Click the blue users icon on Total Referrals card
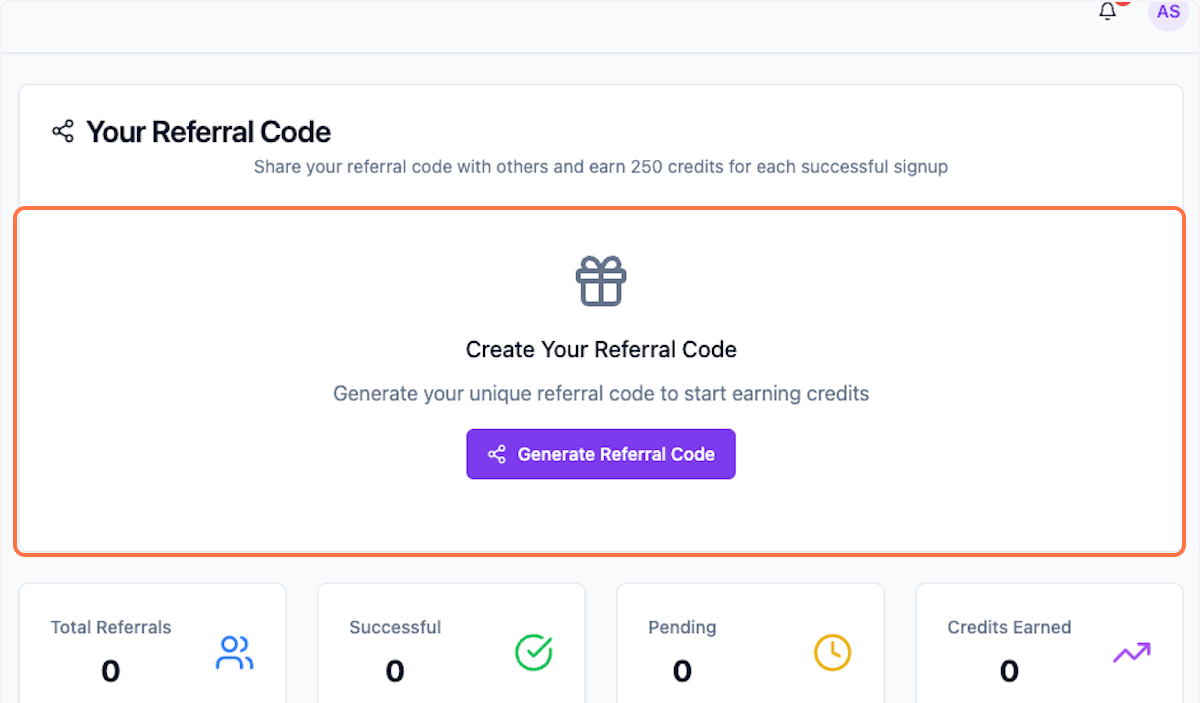 coord(234,653)
